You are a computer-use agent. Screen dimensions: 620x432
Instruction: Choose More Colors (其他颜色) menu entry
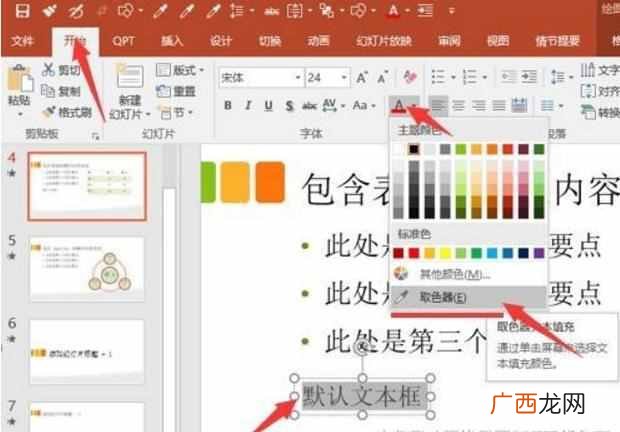469,274
